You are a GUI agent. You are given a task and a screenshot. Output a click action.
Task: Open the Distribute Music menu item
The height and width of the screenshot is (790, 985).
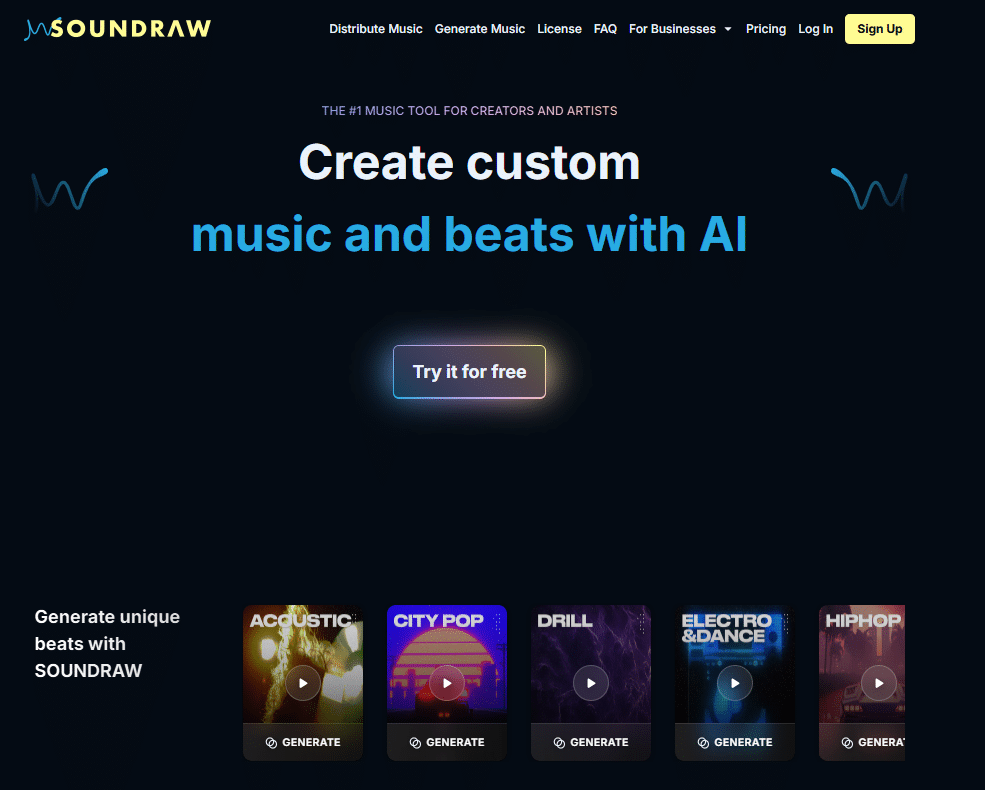376,29
